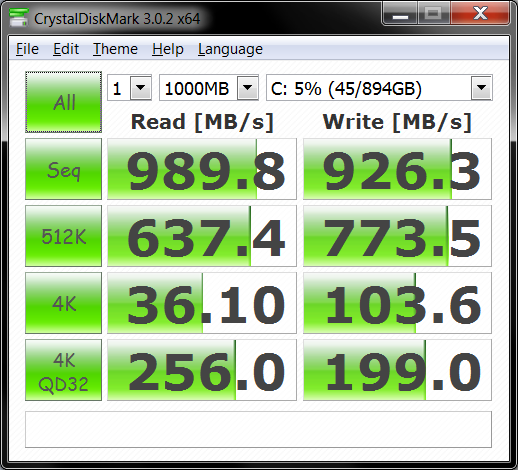Start the Seq sequential test
The image size is (518, 474).
(63, 169)
